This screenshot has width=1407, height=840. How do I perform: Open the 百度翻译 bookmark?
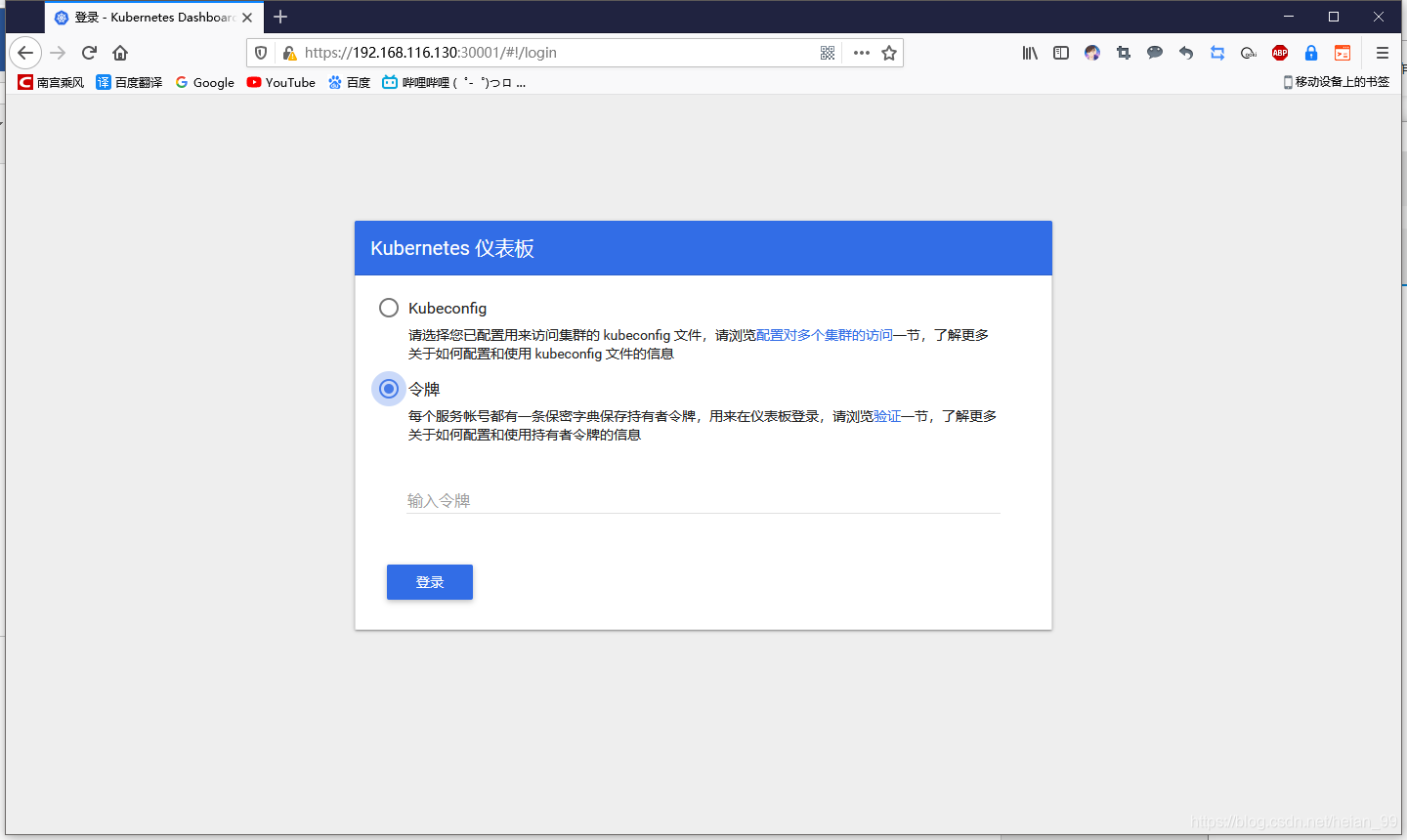(x=129, y=83)
